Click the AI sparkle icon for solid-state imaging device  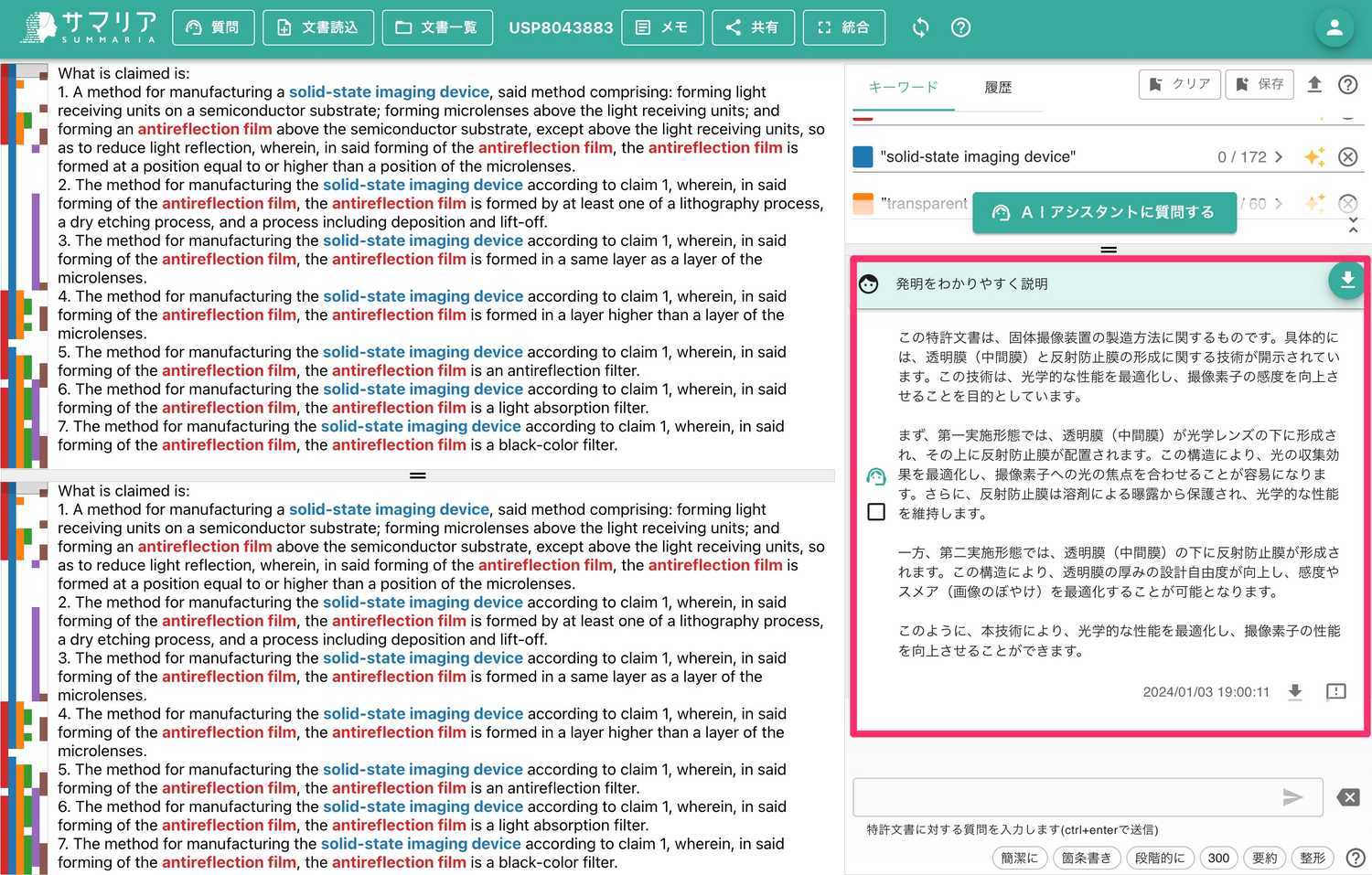tap(1314, 156)
